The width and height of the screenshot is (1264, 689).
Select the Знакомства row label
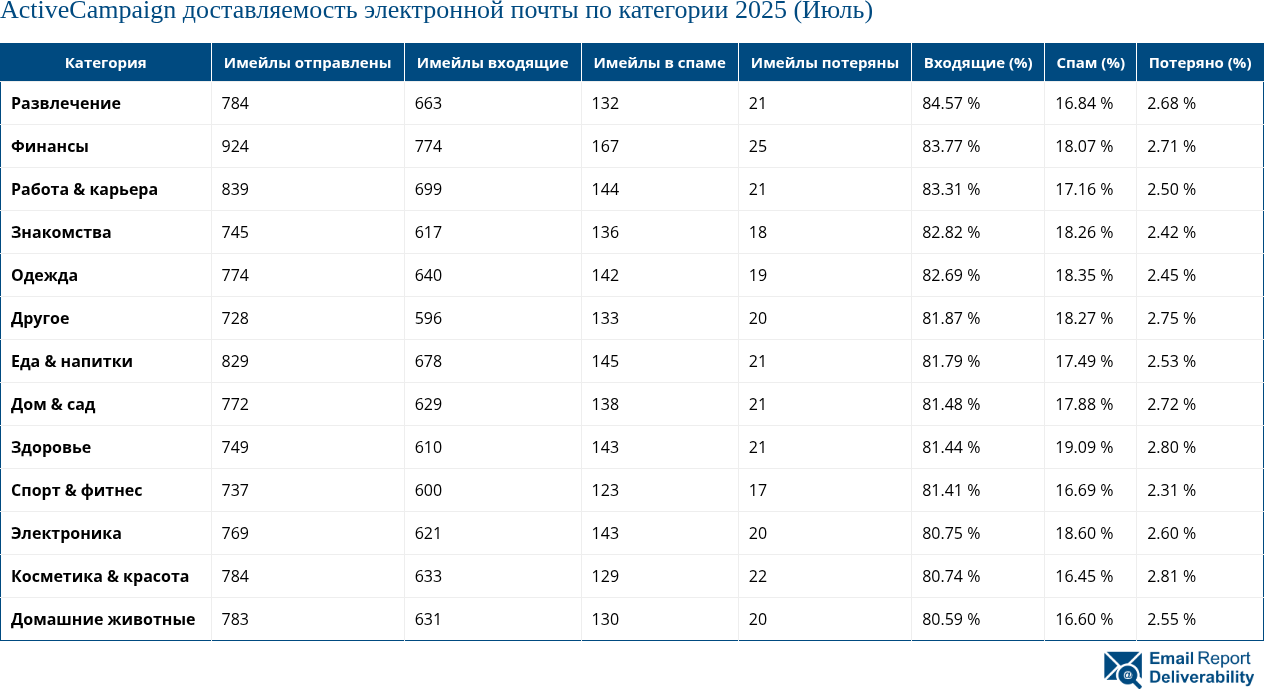[x=61, y=232]
